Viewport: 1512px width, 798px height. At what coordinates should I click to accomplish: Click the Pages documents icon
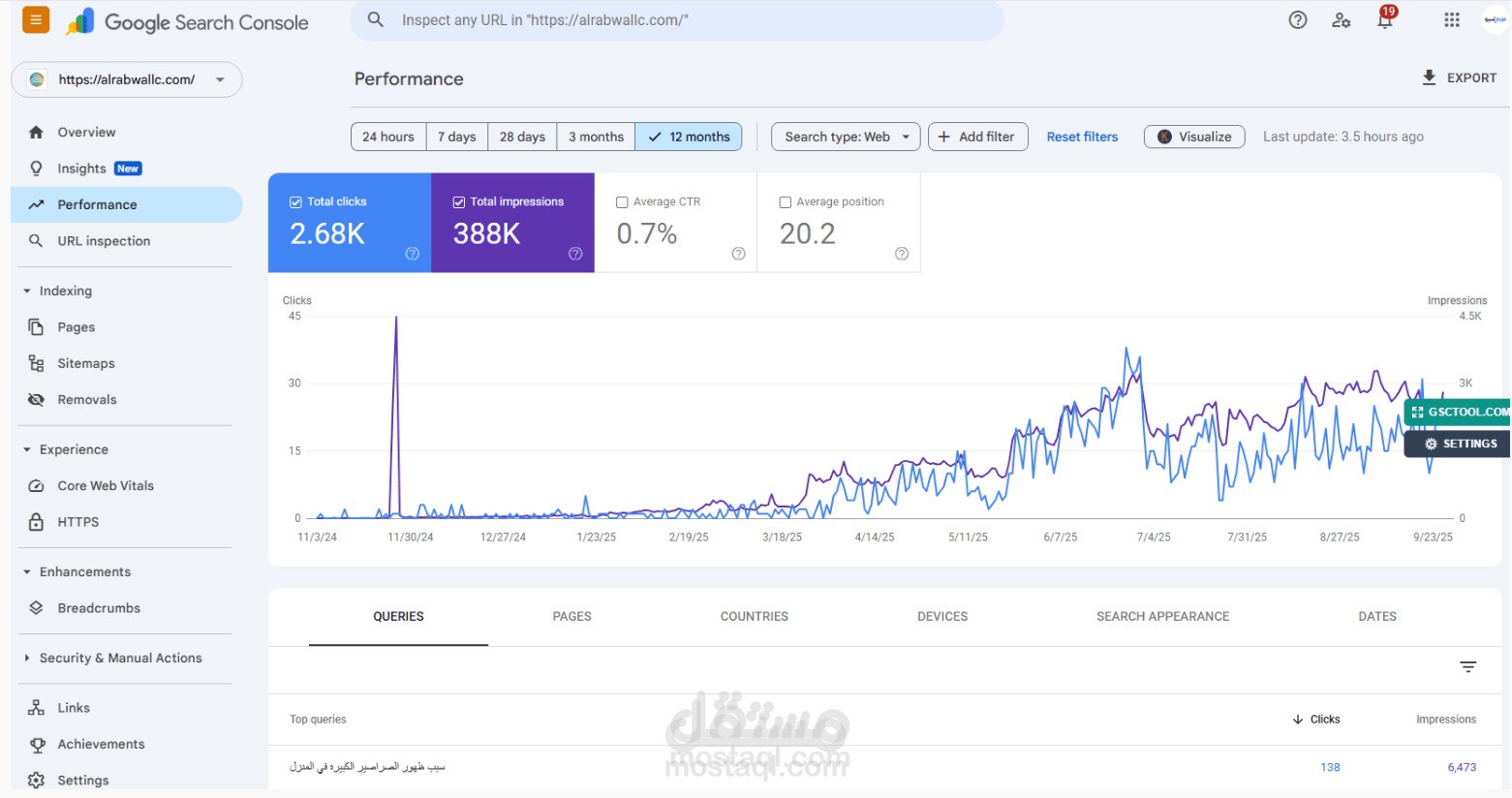coord(36,327)
